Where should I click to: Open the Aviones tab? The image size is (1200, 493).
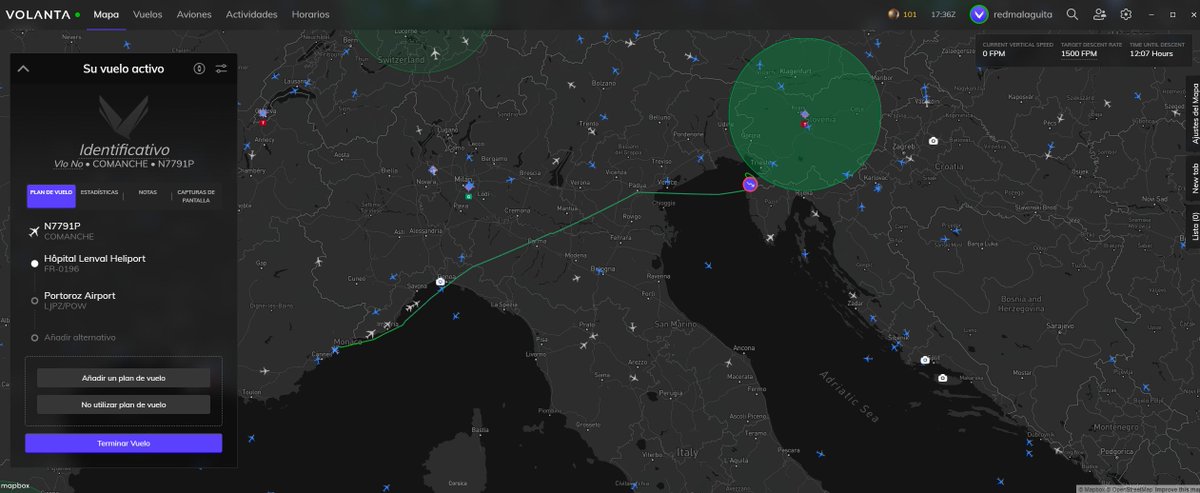[194, 15]
